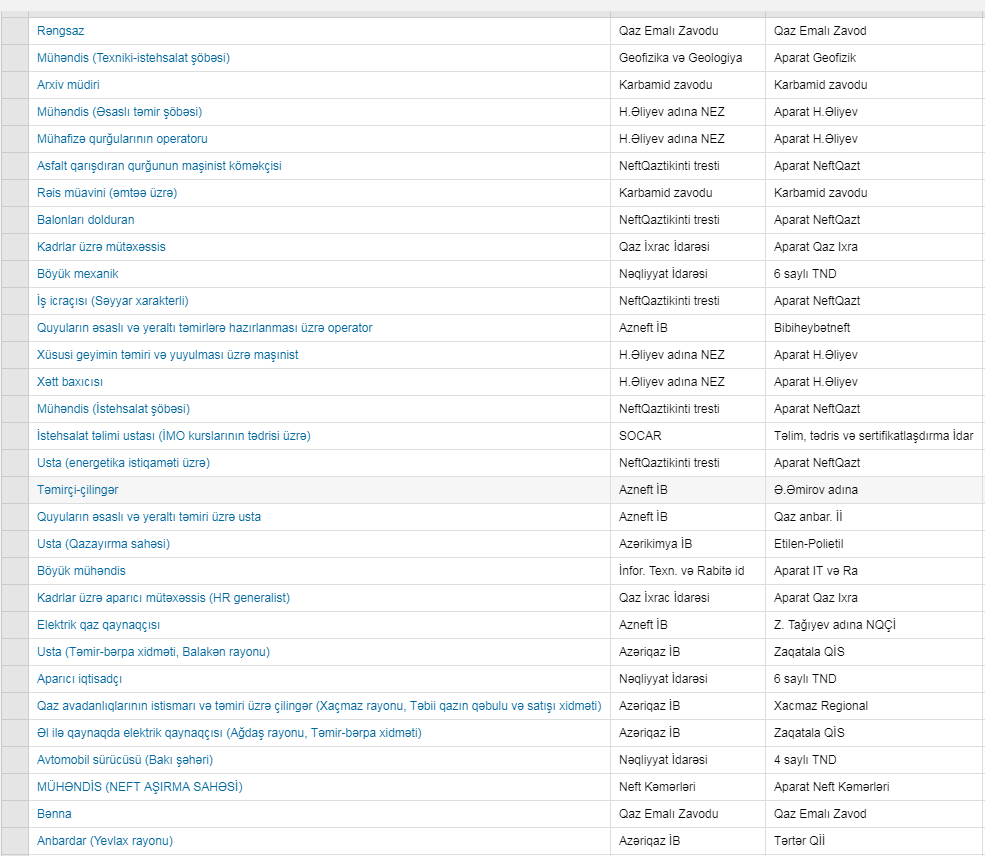Open Anbardar (Yevlax rayonu) link
Viewport: 985px width, 856px height.
tap(105, 841)
